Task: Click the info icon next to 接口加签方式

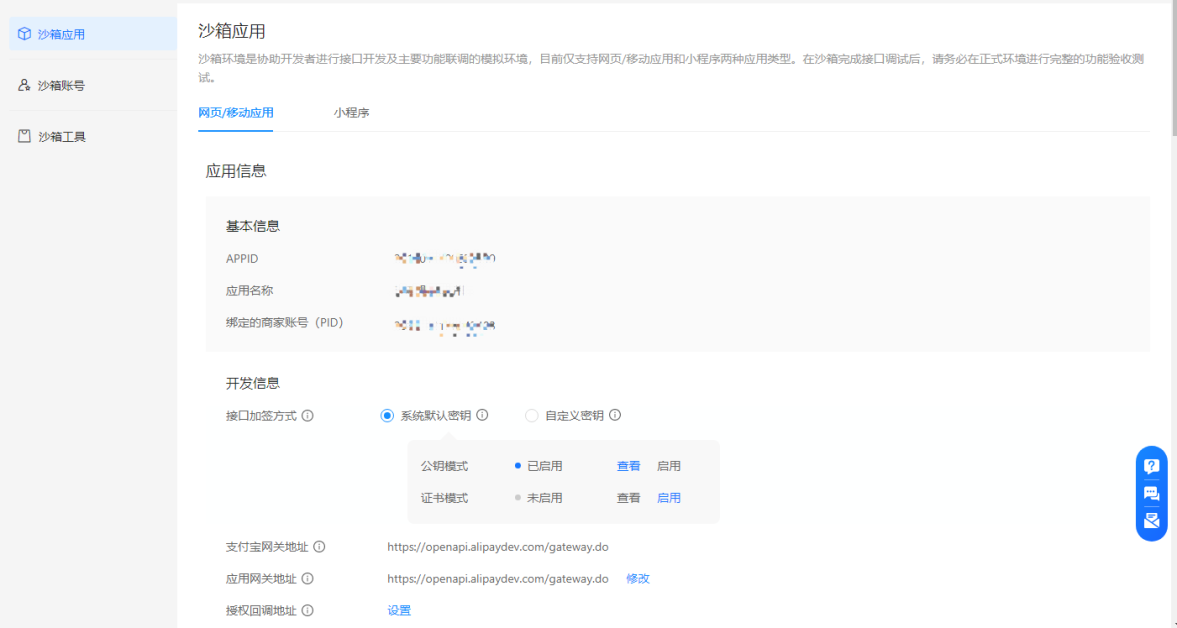Action: point(307,415)
